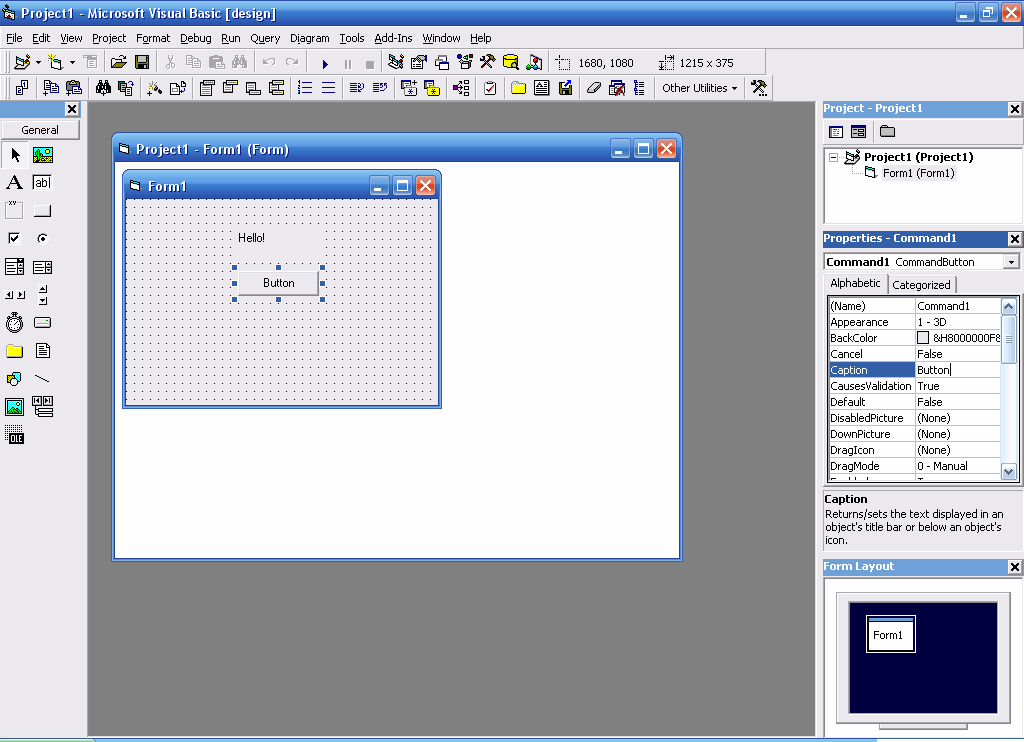Select the Shape tool

point(14,379)
